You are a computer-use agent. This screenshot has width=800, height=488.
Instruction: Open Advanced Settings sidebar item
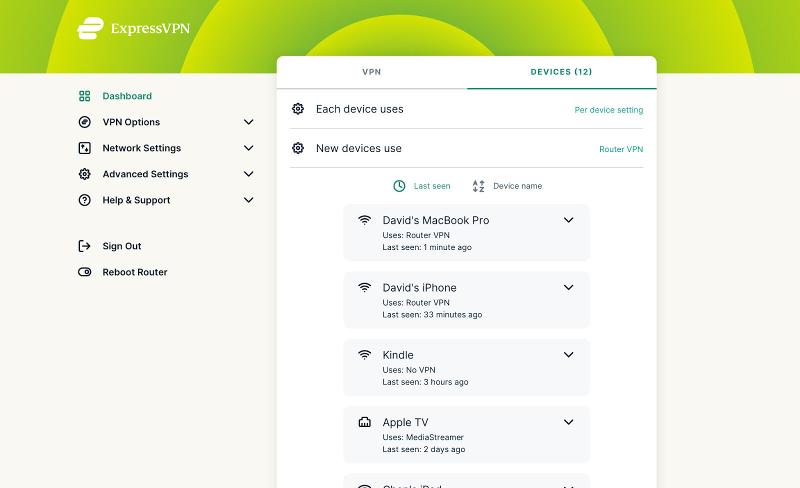tap(145, 174)
